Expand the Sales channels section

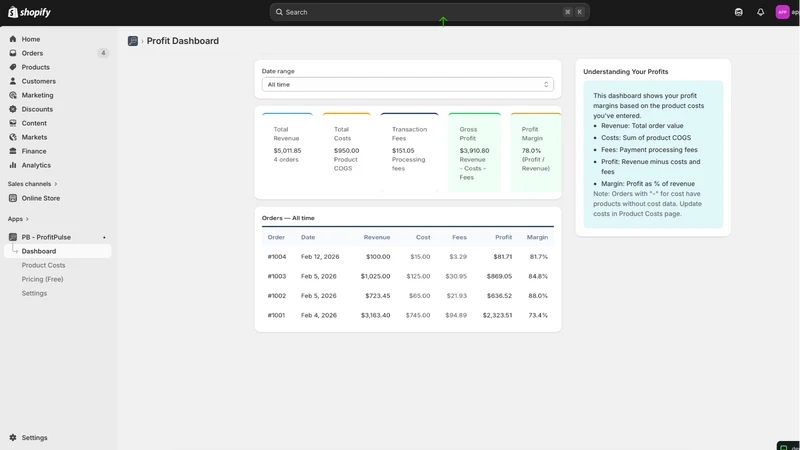[x=32, y=184]
